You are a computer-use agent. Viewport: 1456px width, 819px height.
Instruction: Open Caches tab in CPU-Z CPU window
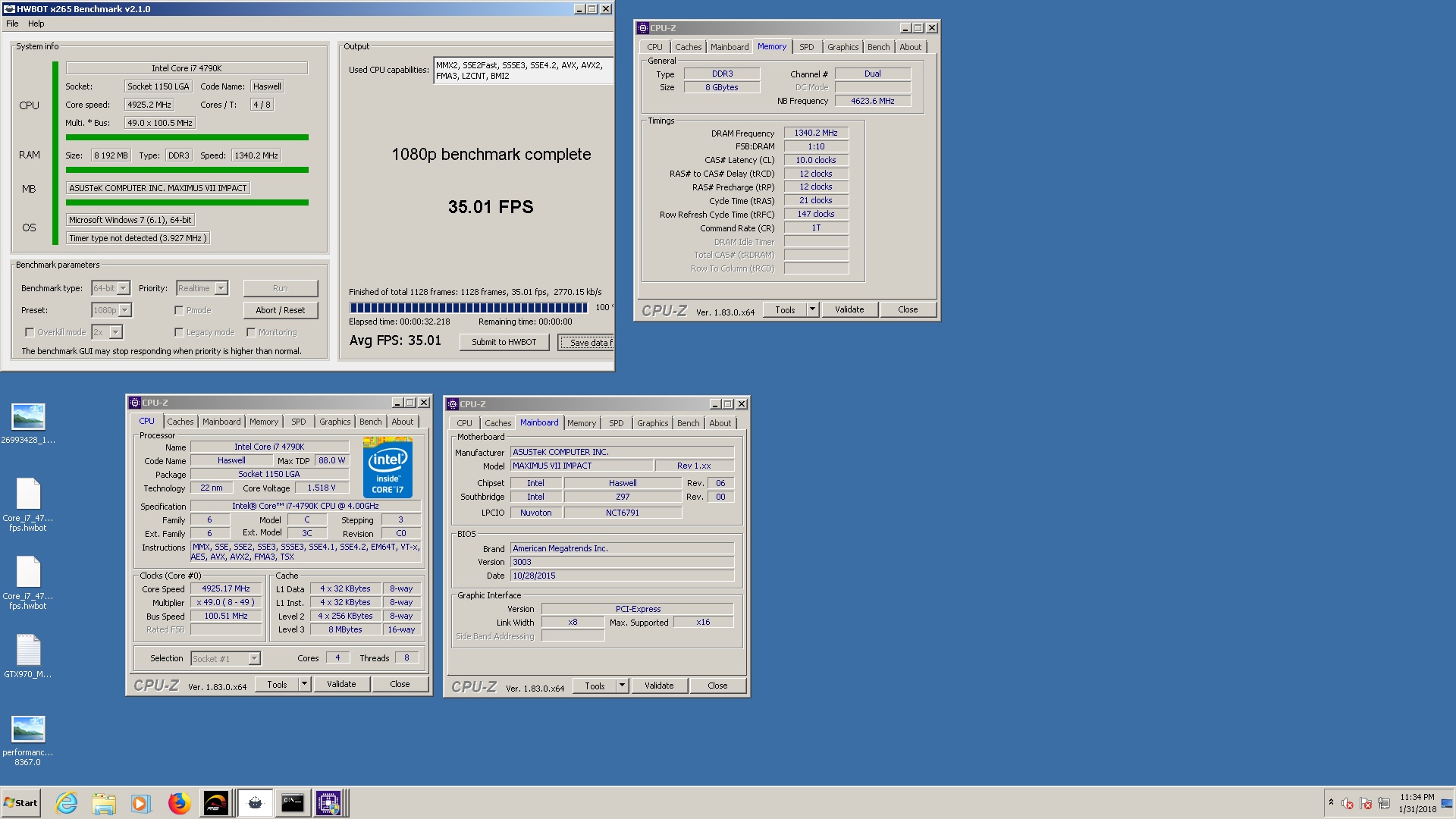pyautogui.click(x=180, y=422)
